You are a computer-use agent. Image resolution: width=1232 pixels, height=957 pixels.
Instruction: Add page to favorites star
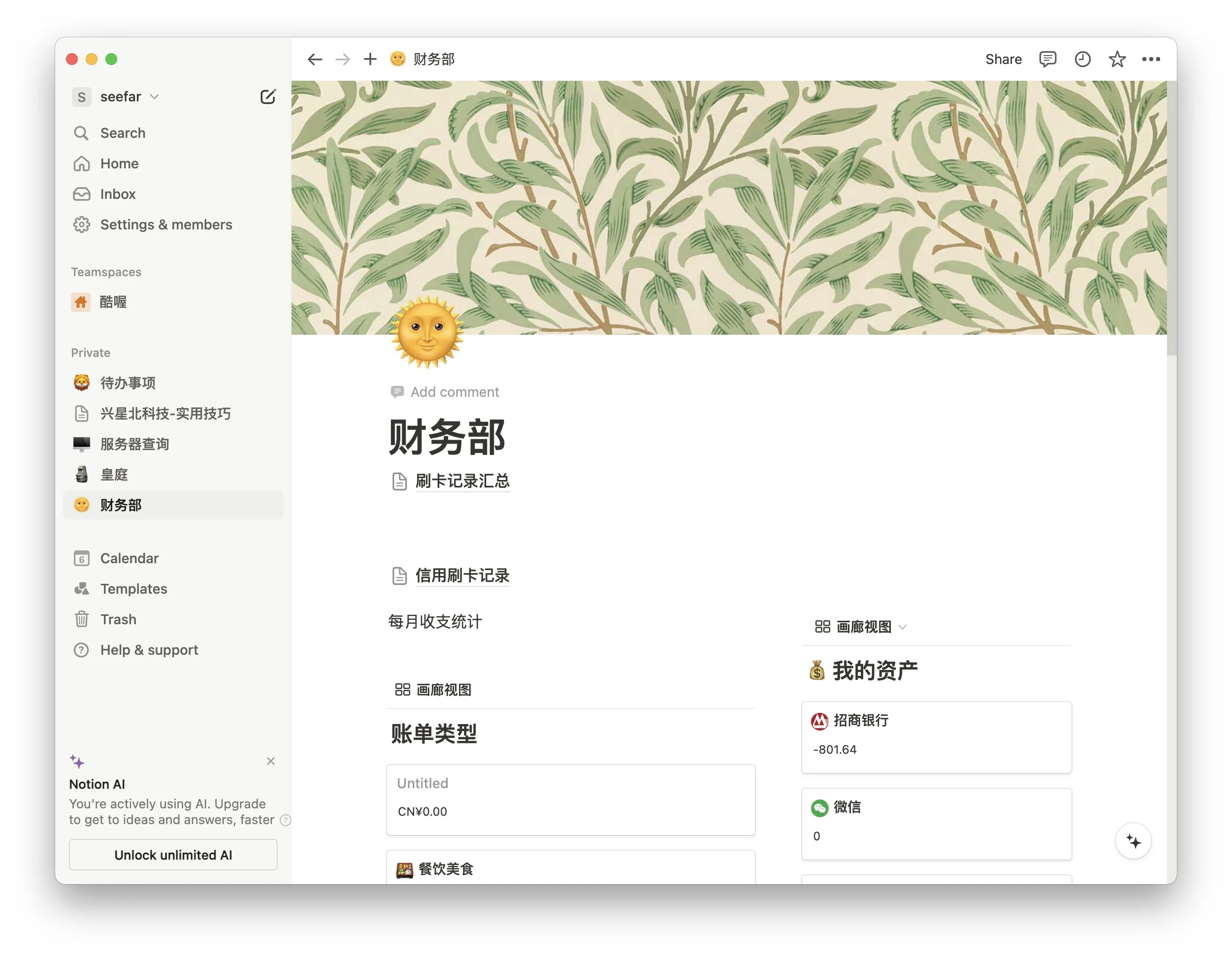[1117, 59]
